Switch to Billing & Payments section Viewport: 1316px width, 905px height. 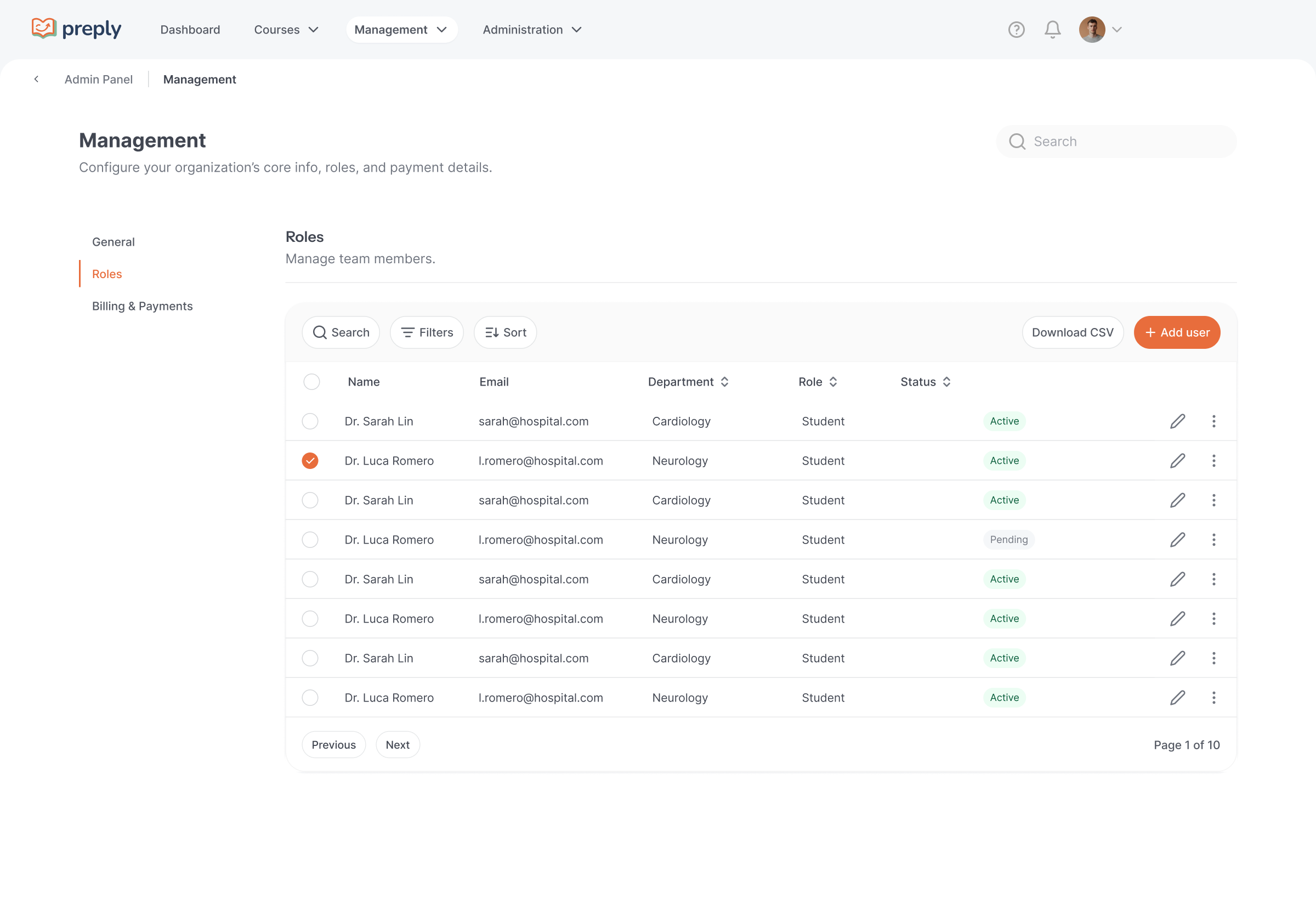(142, 306)
